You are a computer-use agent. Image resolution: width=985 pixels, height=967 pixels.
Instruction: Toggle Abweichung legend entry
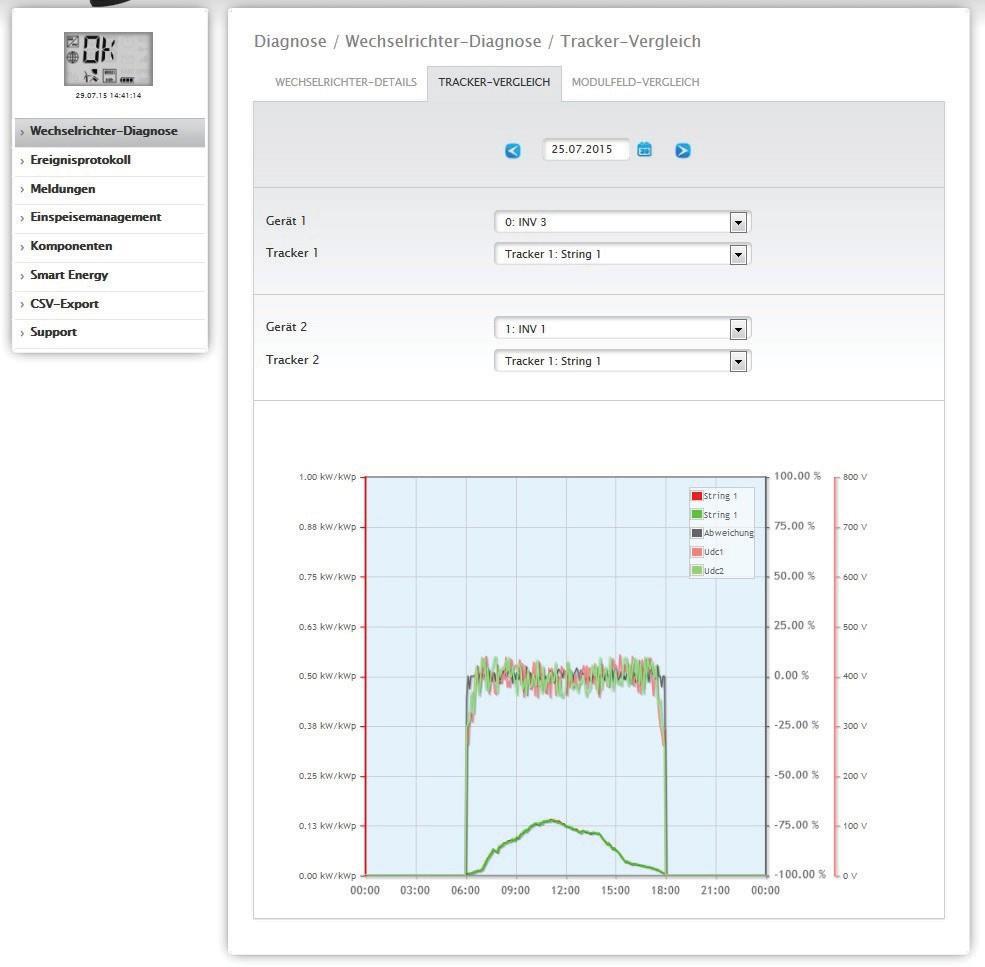point(722,533)
